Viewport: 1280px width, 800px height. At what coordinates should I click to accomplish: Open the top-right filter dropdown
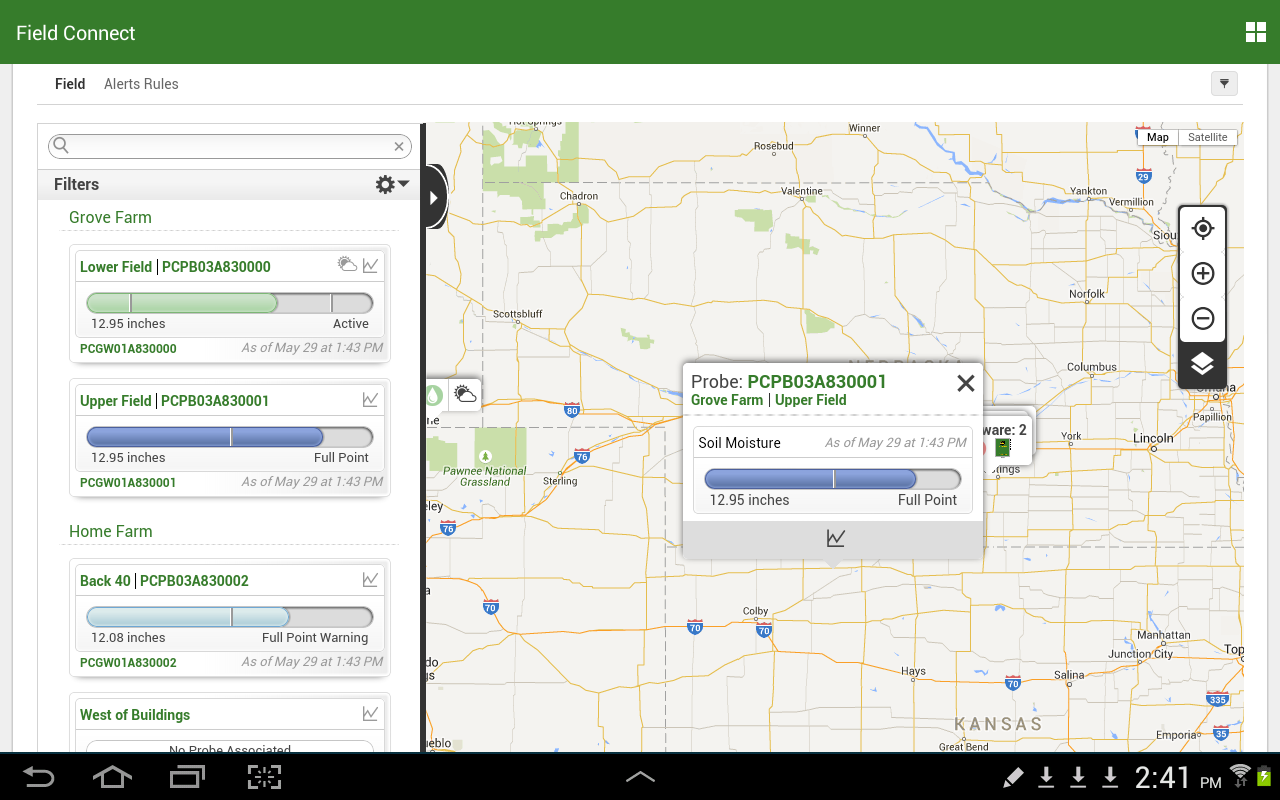pos(1224,84)
